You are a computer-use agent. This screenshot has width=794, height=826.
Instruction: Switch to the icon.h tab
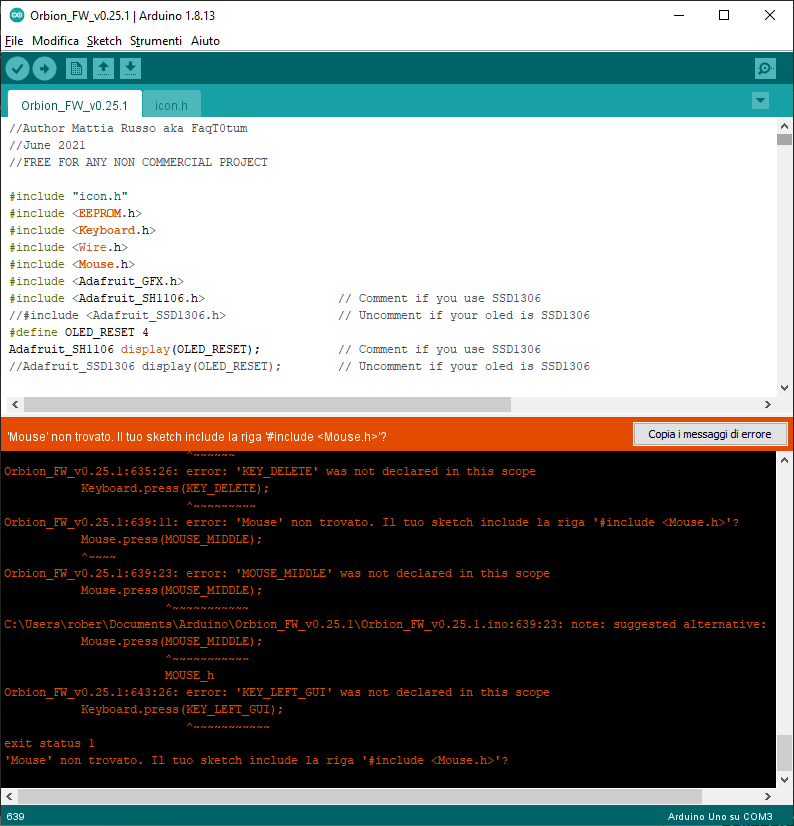pyautogui.click(x=171, y=105)
